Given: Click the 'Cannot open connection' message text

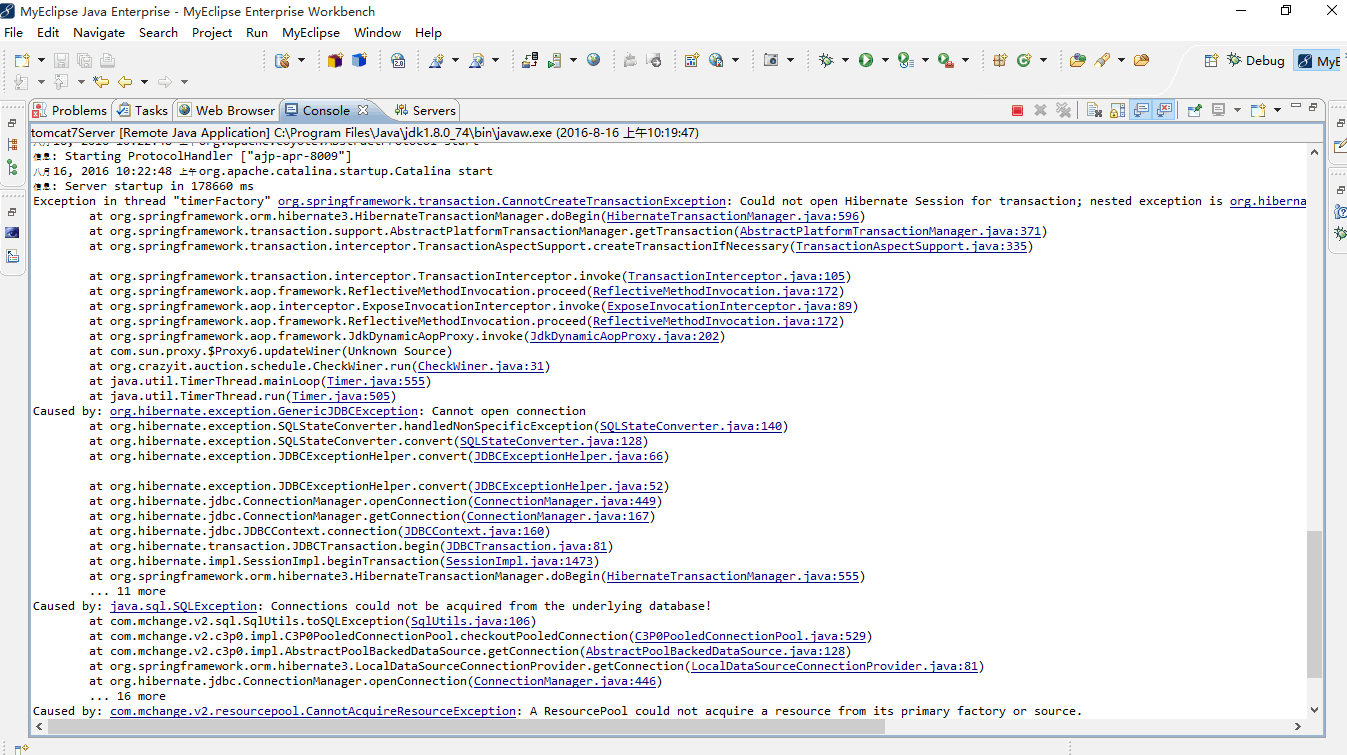Looking at the screenshot, I should [509, 411].
